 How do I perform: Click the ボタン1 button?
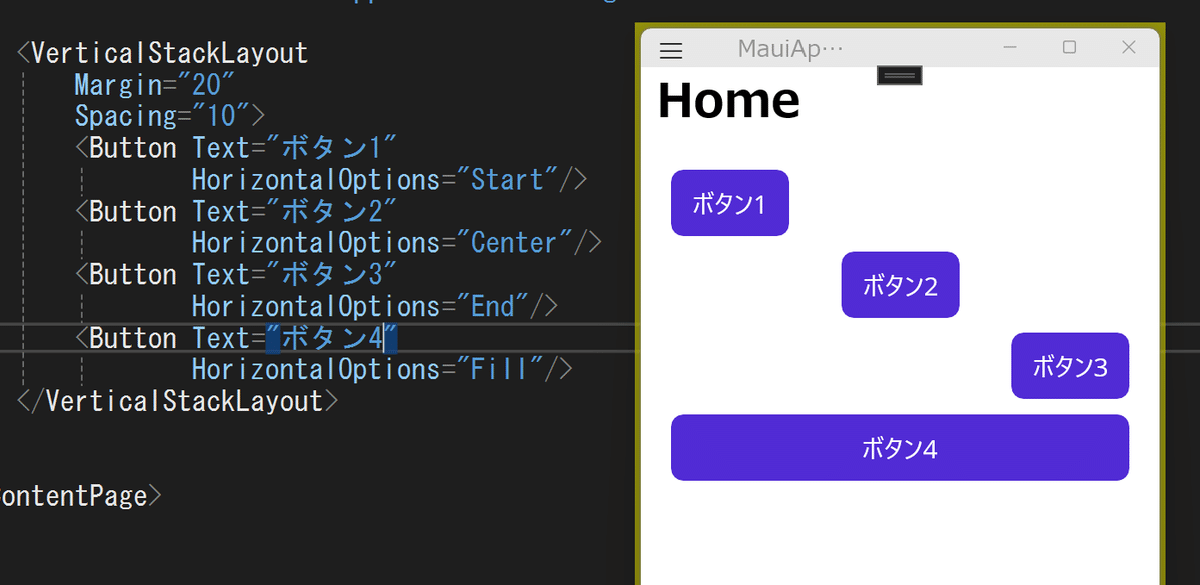(730, 203)
